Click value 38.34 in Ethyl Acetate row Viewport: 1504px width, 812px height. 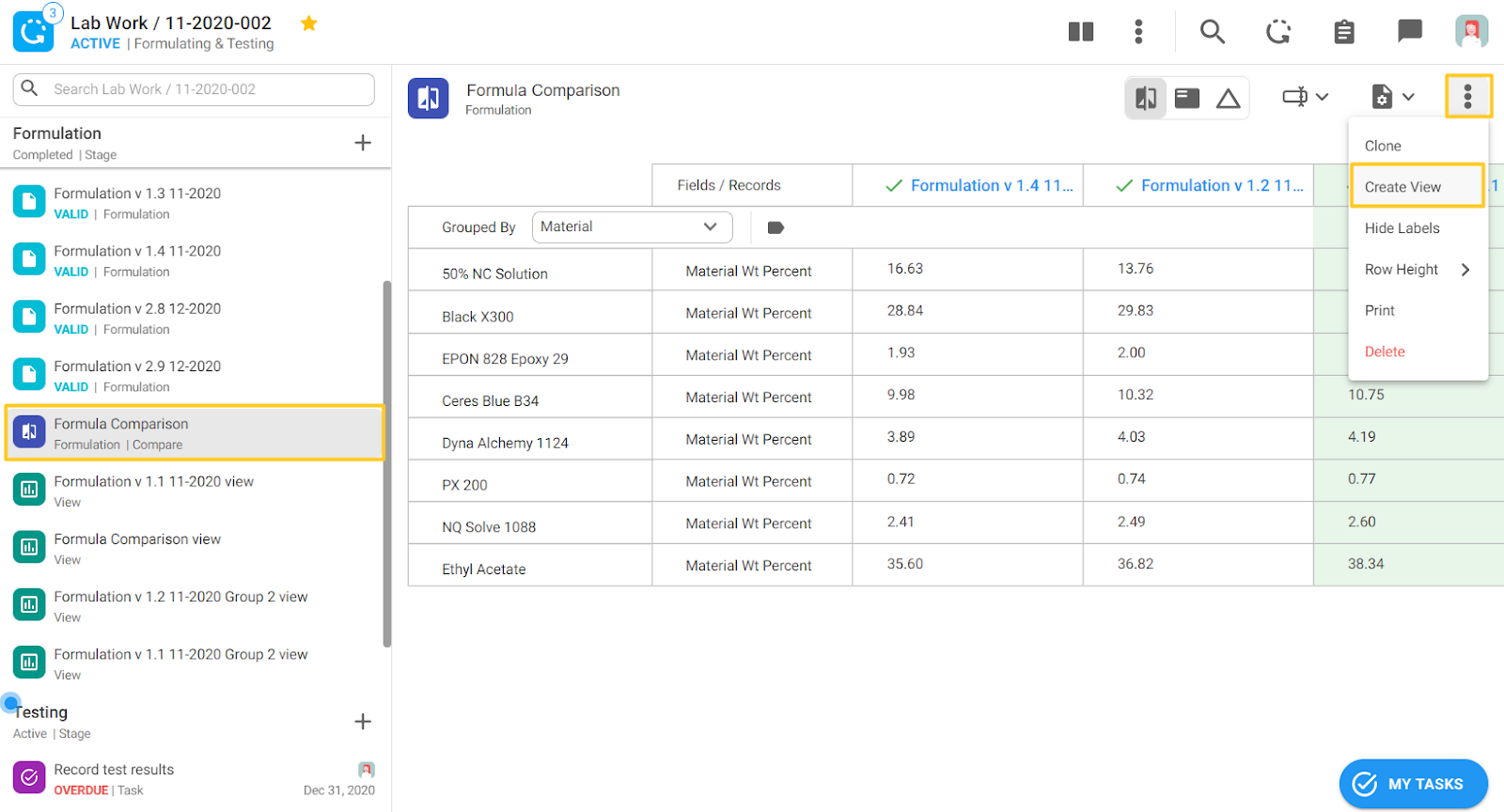pos(1366,564)
